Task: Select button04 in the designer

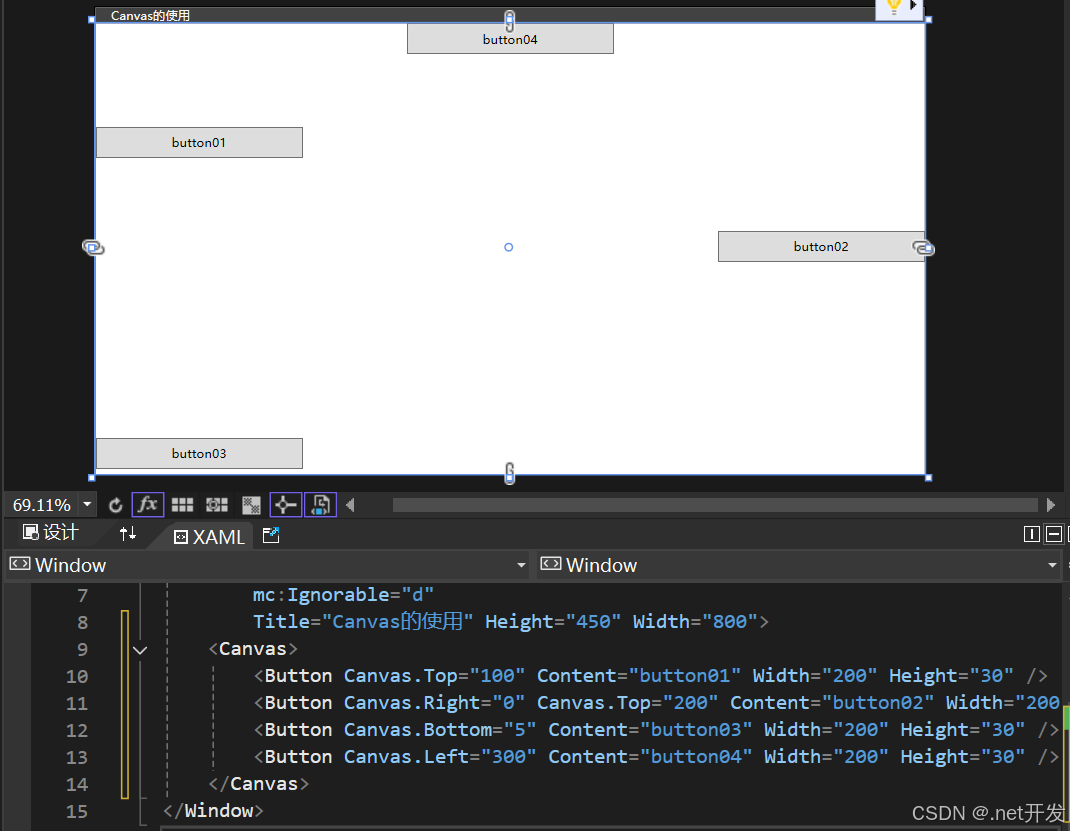Action: [x=510, y=39]
